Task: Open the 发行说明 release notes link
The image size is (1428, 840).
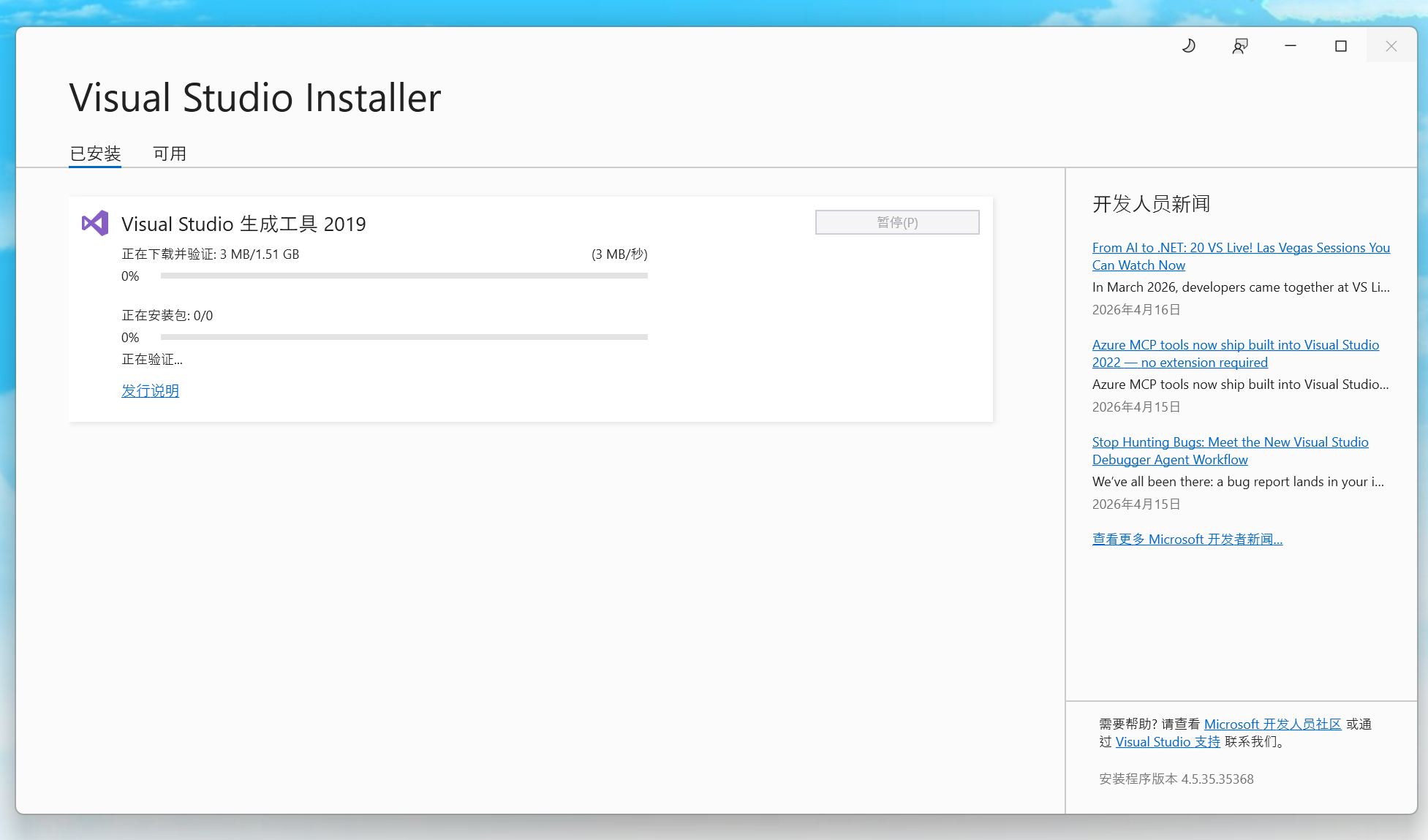Action: (150, 390)
